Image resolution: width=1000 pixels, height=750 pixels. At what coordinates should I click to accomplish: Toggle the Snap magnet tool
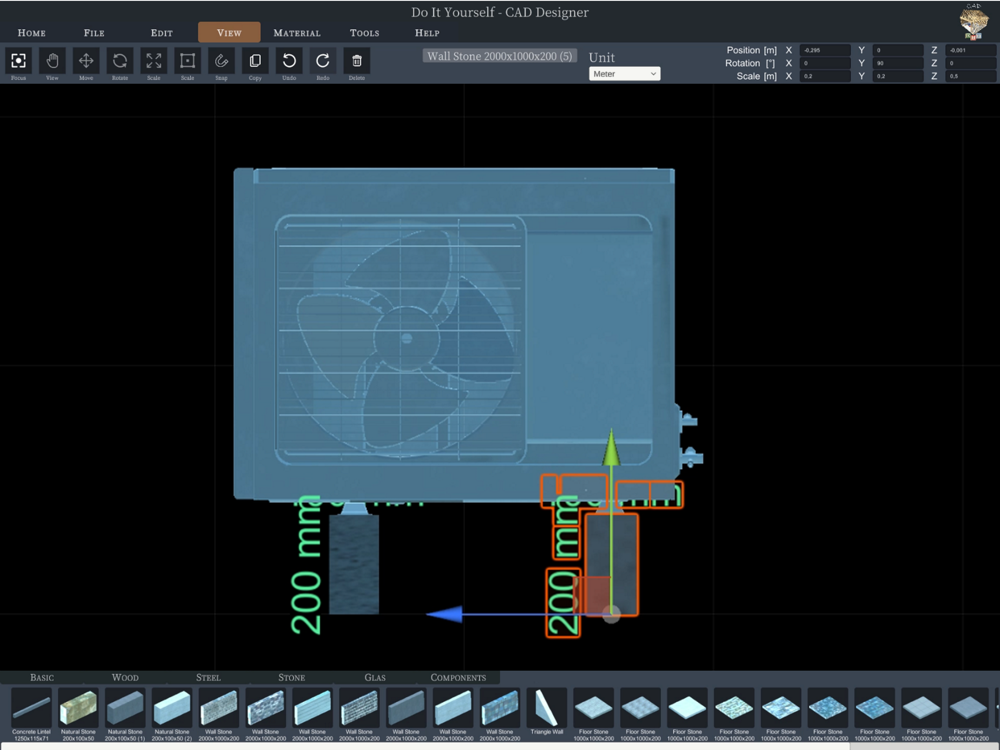(x=221, y=61)
